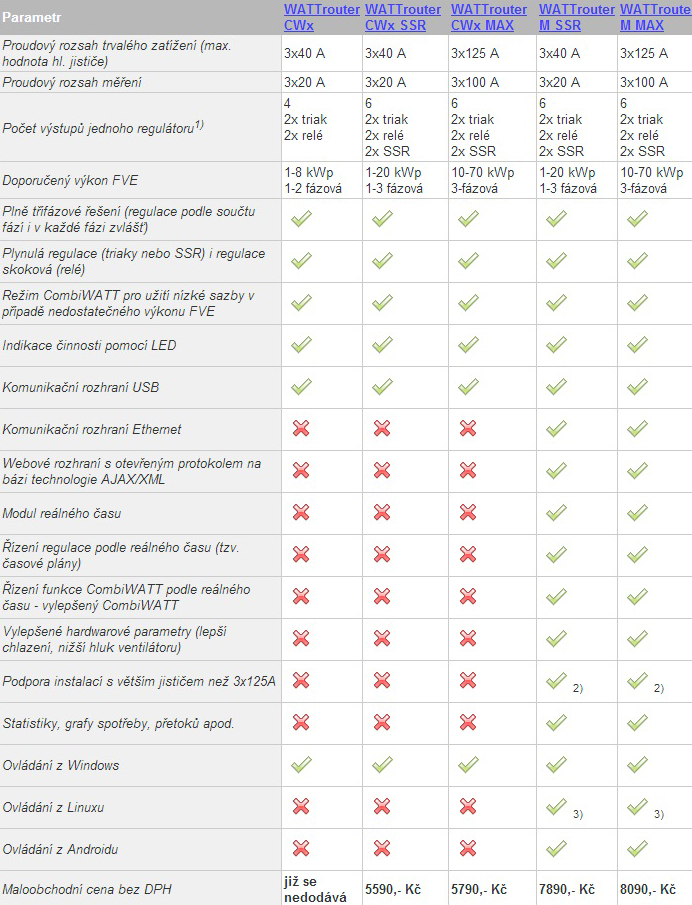The height and width of the screenshot is (905, 692).
Task: Click red cross for CWx Linux control
Action: tap(301, 806)
